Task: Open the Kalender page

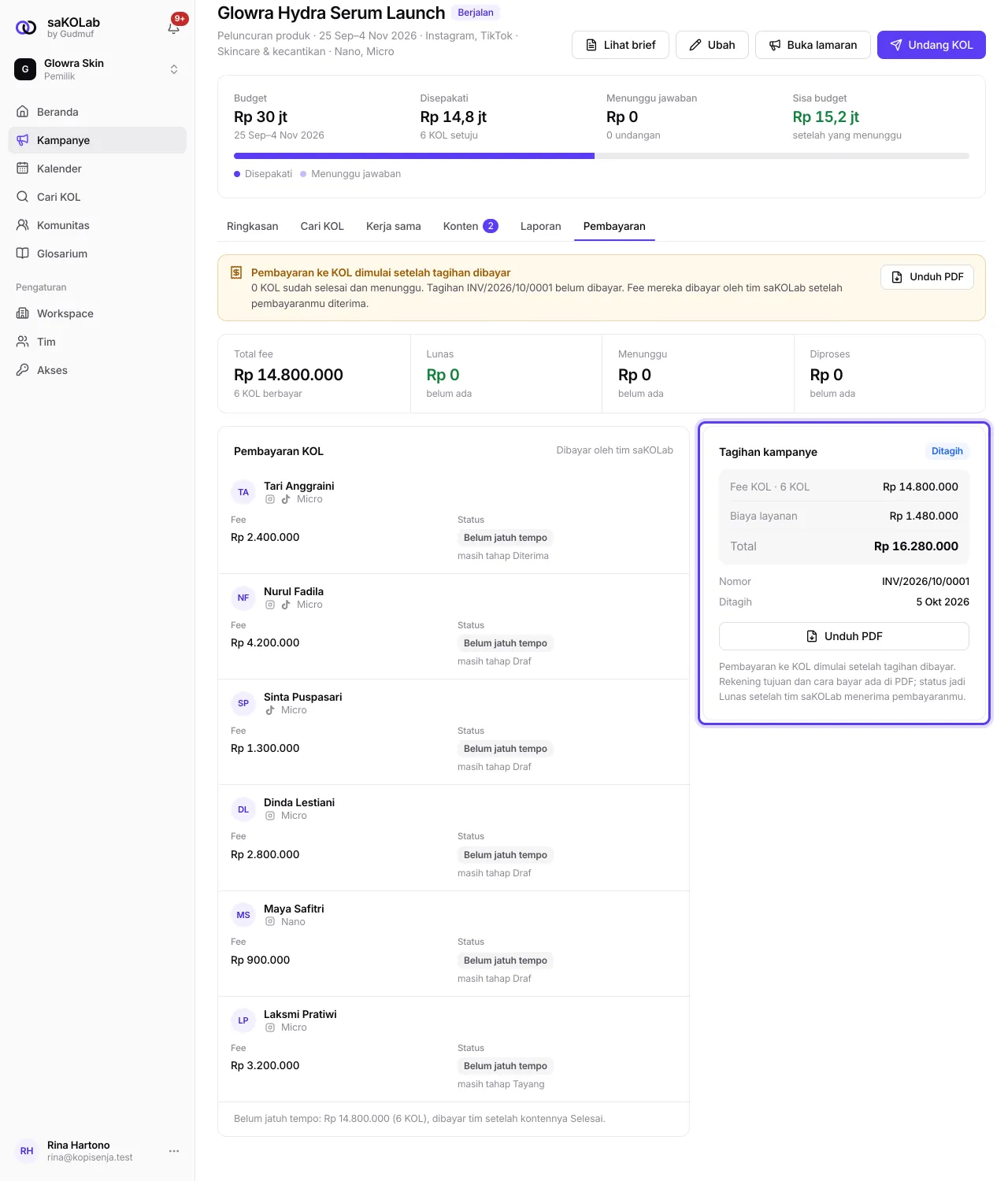Action: (98, 168)
